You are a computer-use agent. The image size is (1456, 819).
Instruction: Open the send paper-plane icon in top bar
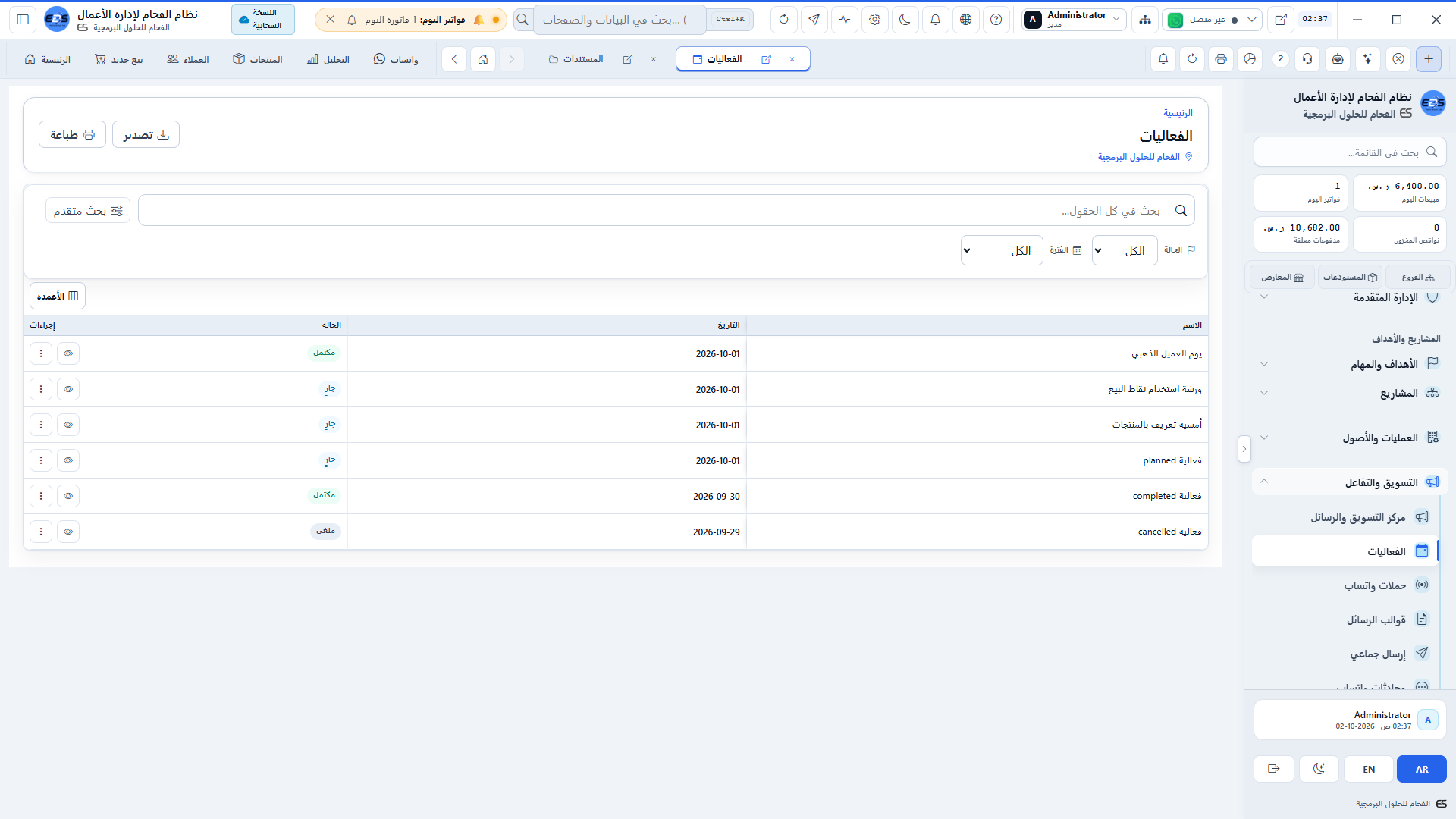(x=814, y=20)
